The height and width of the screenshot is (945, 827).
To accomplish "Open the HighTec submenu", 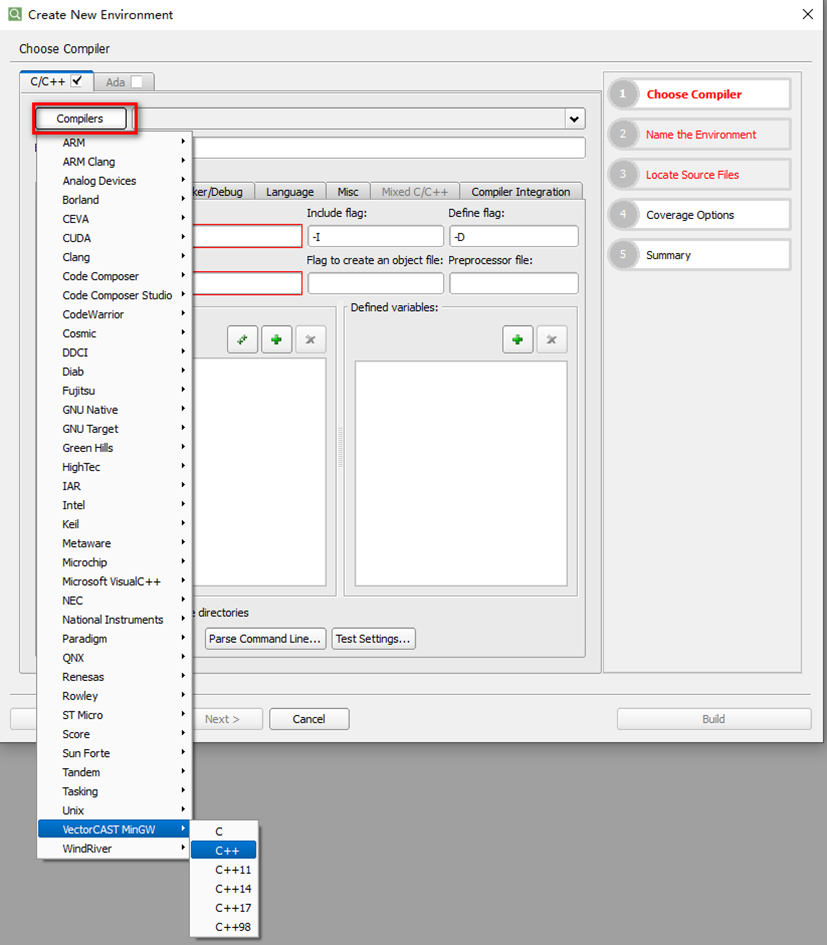I will [x=115, y=467].
